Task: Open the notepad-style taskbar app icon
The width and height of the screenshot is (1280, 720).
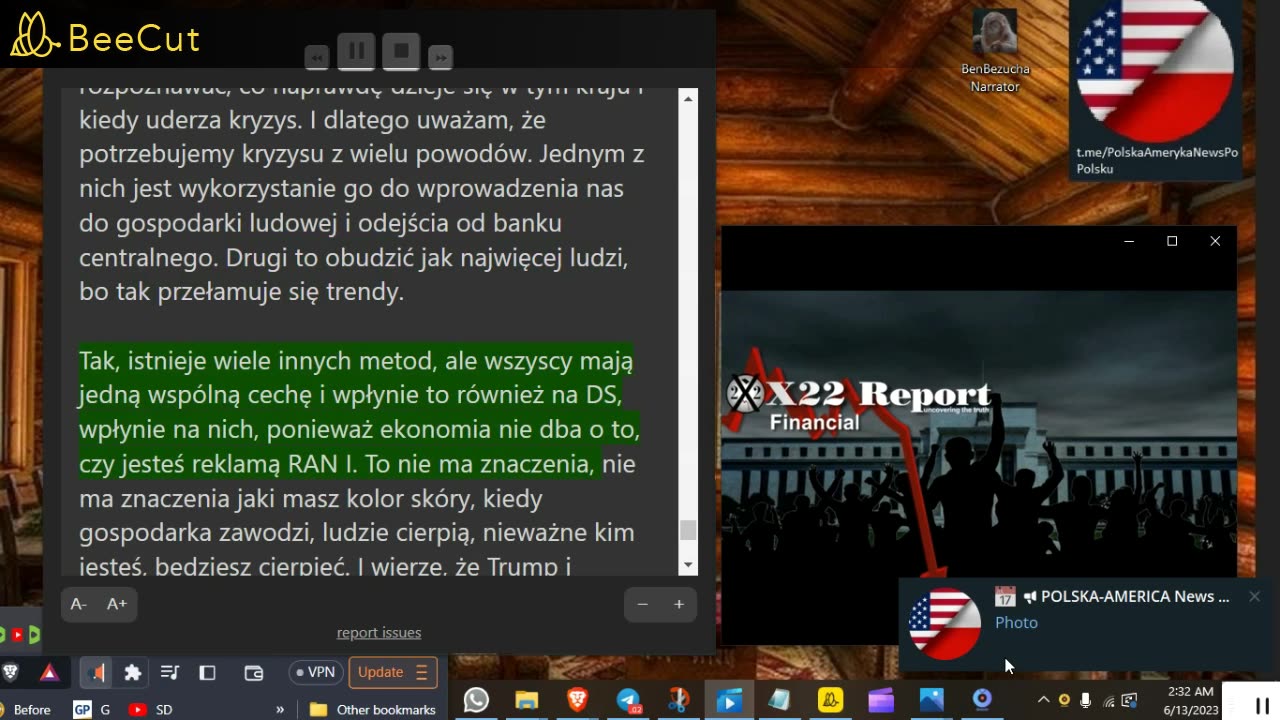Action: [x=780, y=700]
